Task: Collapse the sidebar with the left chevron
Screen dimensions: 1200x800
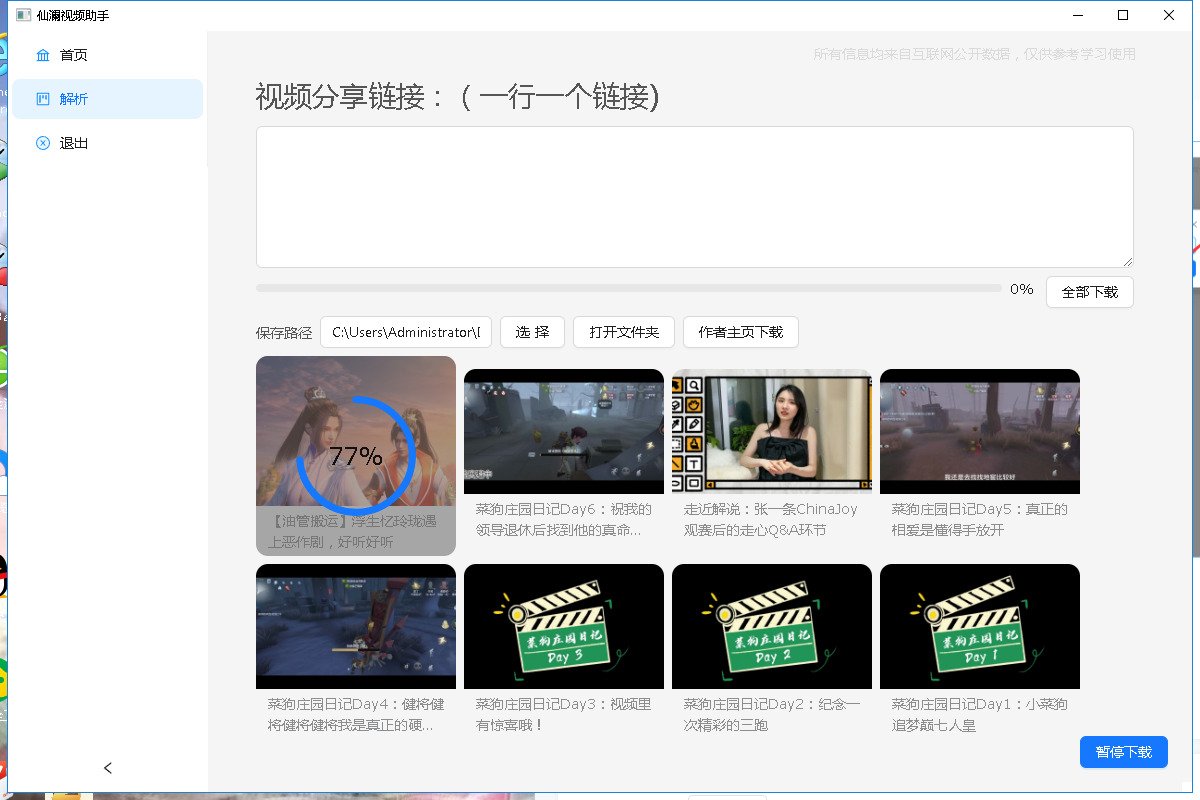Action: pos(108,768)
